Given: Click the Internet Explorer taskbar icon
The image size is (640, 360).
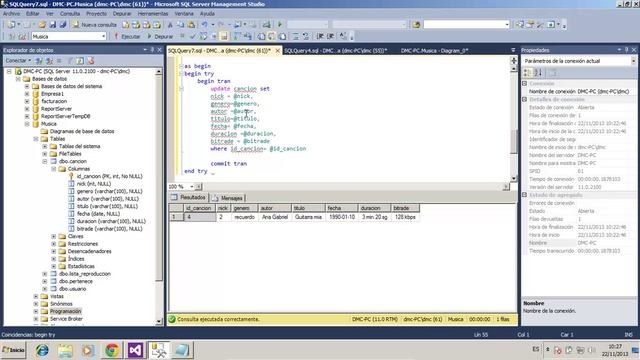Looking at the screenshot, I should [x=42, y=350].
